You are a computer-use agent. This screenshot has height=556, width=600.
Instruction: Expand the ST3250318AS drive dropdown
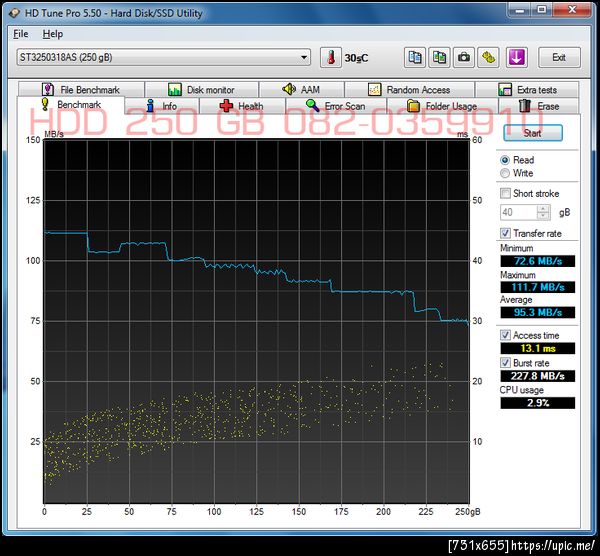point(304,57)
